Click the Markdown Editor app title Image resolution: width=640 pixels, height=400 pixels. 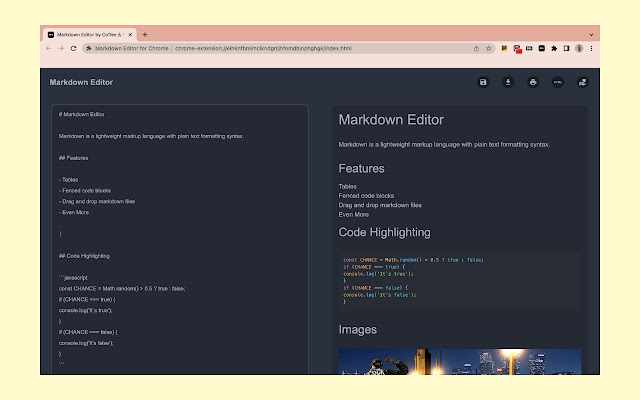pos(81,82)
